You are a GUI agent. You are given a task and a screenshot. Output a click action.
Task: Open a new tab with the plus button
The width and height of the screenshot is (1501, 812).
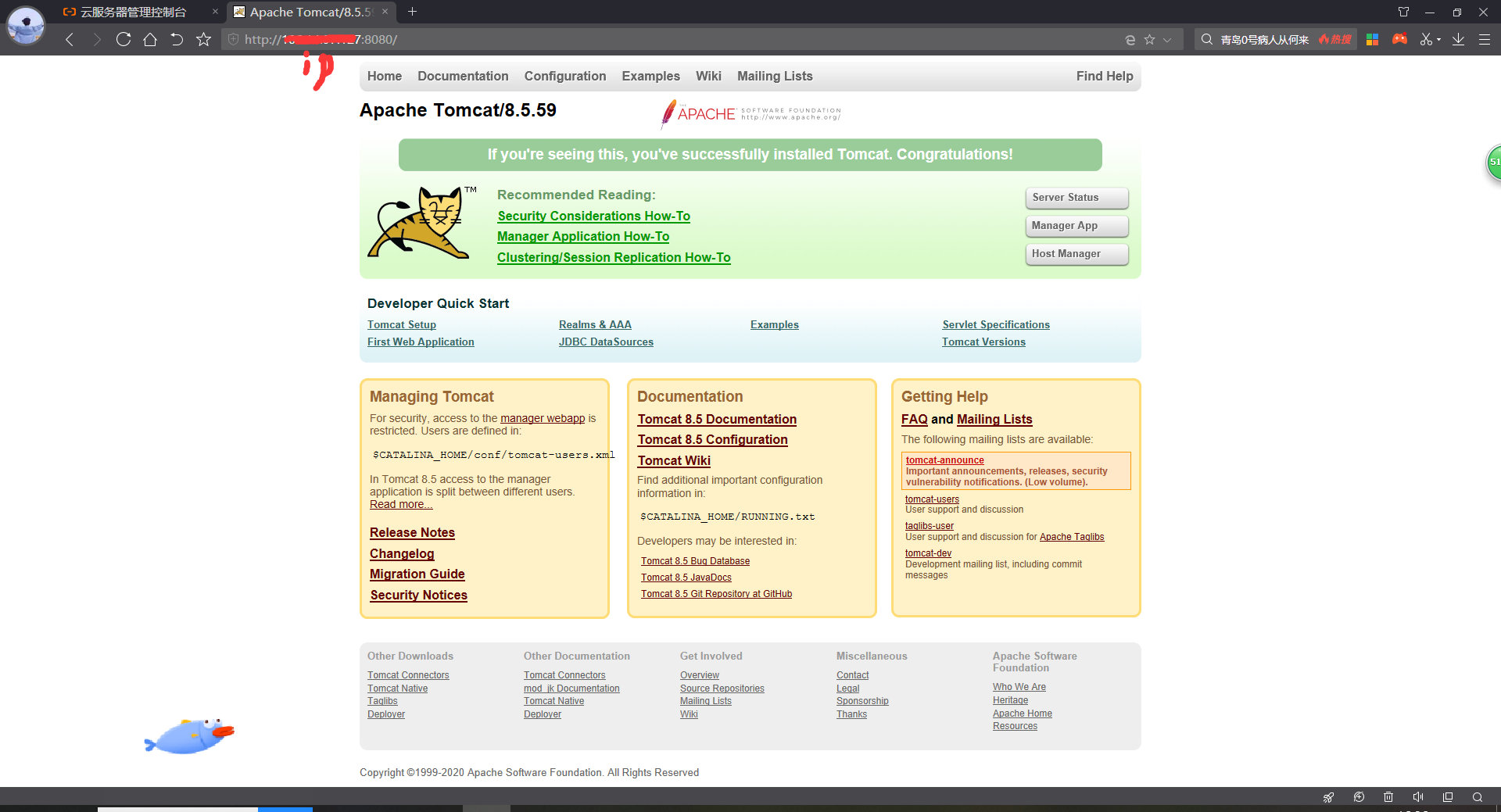412,12
